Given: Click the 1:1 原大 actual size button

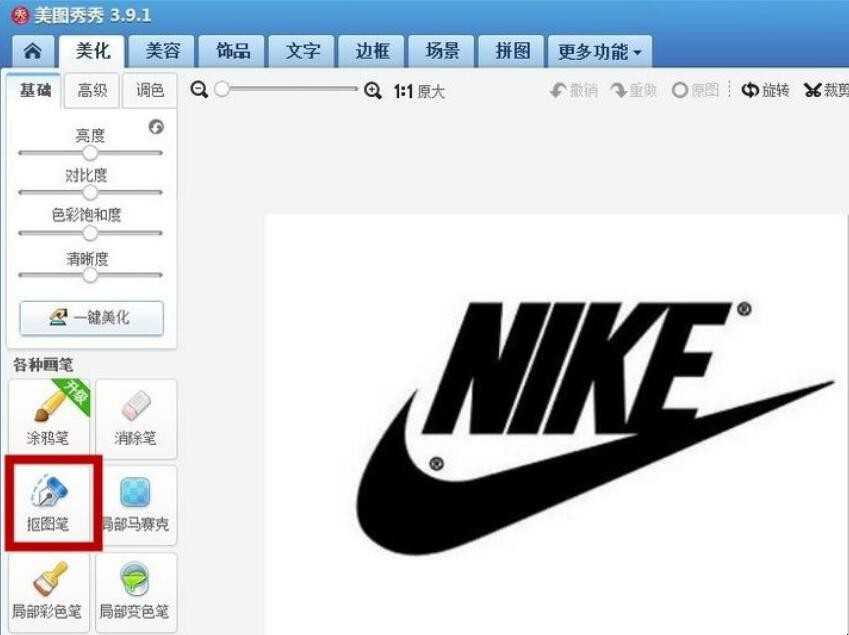Looking at the screenshot, I should coord(419,91).
